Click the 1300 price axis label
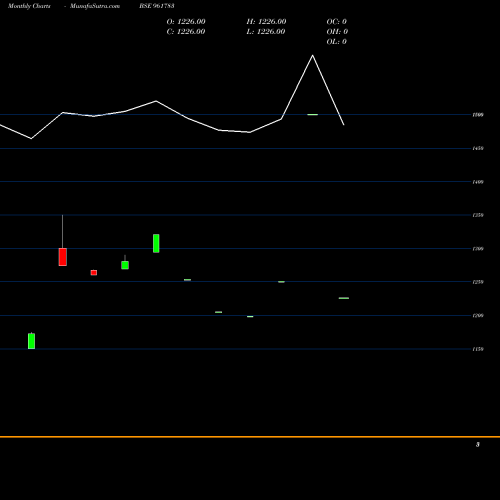The height and width of the screenshot is (500, 500). 478,249
